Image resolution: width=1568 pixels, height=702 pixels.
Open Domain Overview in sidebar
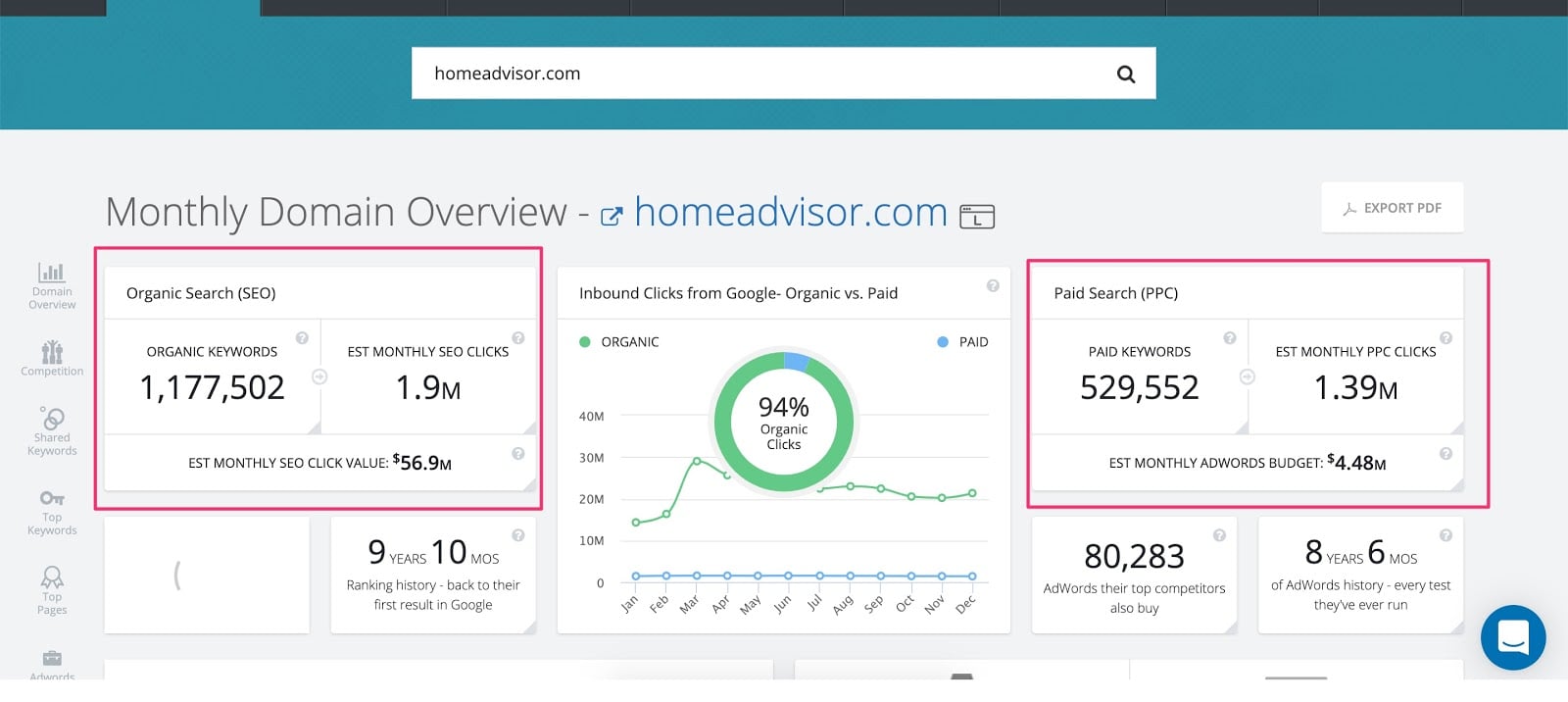point(52,286)
